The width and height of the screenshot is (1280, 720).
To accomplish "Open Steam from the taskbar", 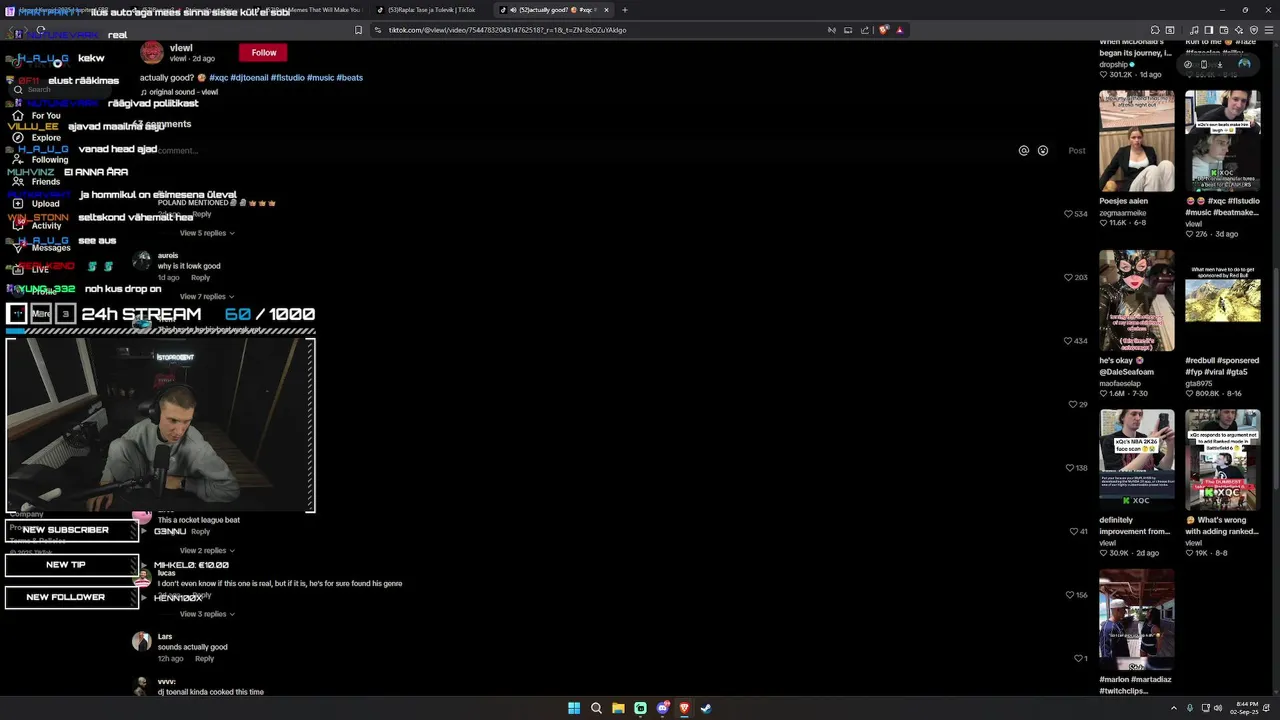I will tap(706, 708).
